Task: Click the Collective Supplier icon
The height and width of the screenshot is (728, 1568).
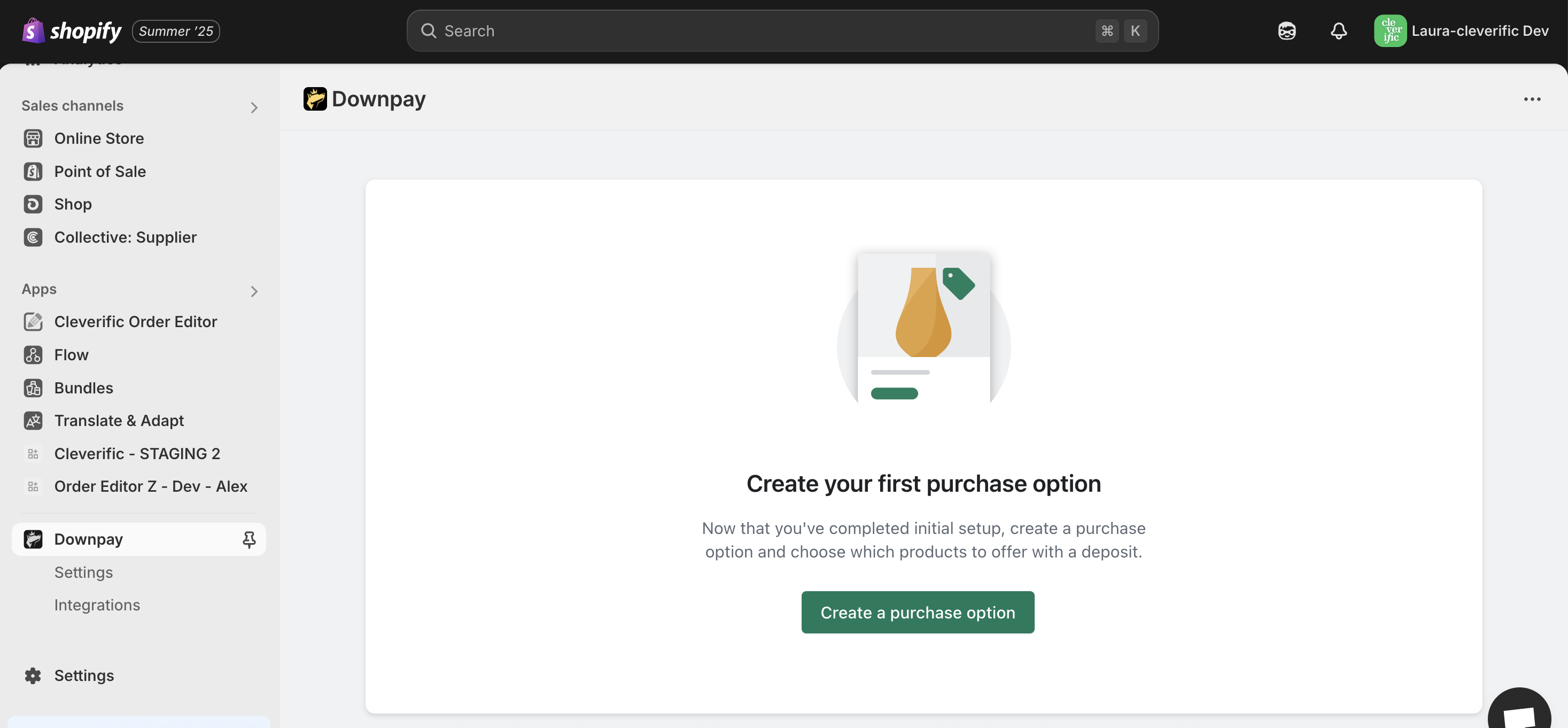Action: coord(33,237)
